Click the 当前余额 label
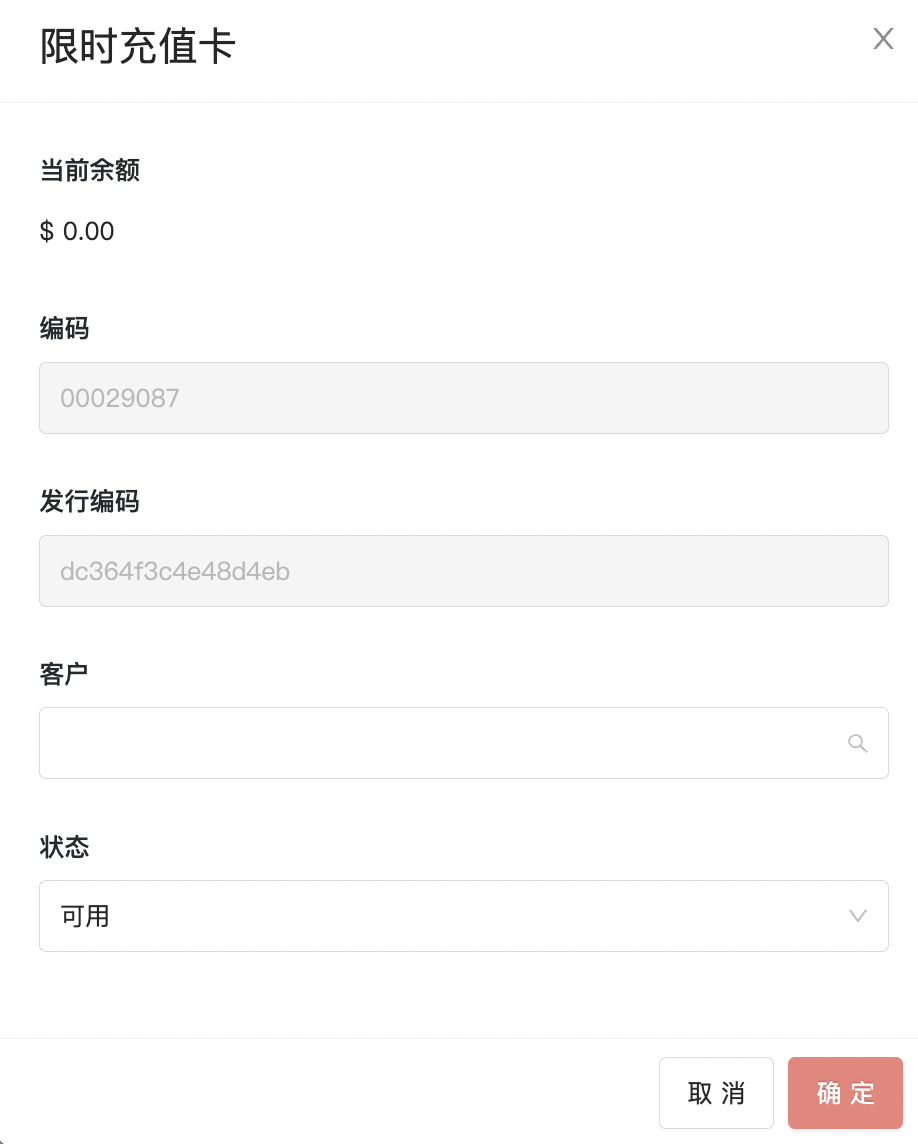The width and height of the screenshot is (918, 1144). (90, 170)
